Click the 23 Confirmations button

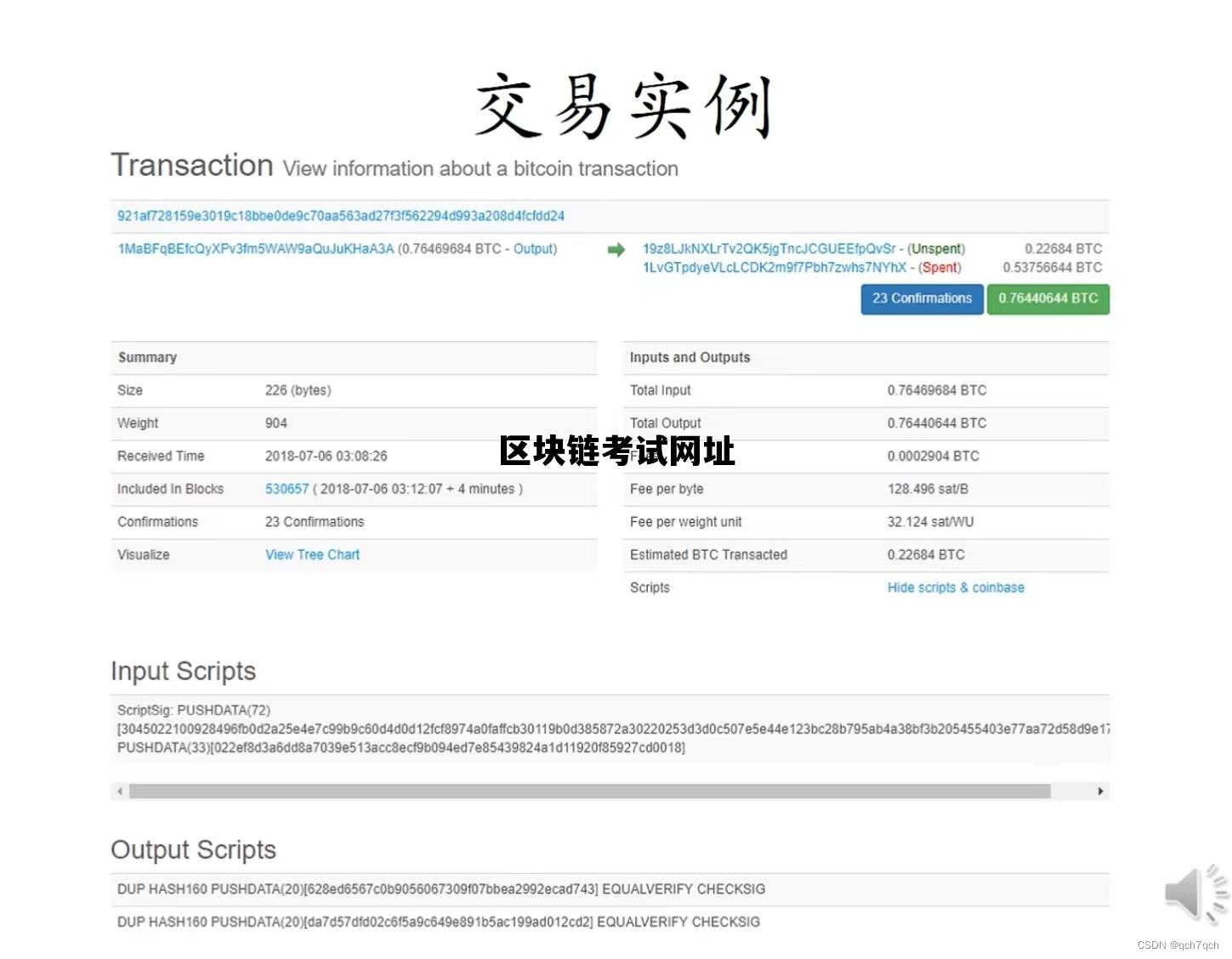tap(922, 298)
